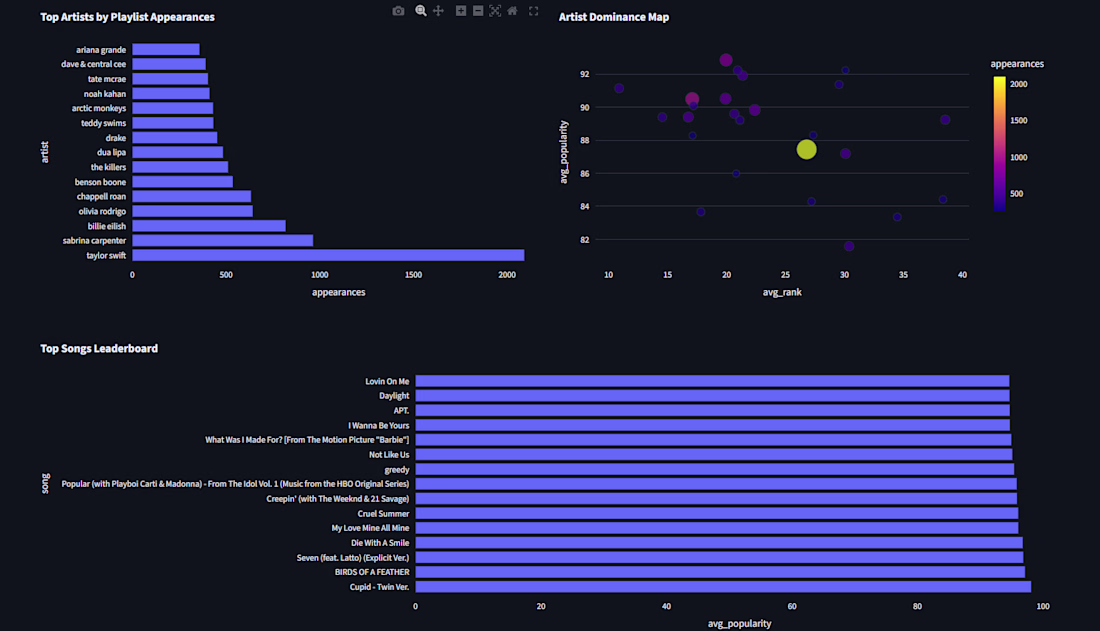Select the Cruel Summer bar
Viewport: 1100px width, 631px height.
coord(717,513)
